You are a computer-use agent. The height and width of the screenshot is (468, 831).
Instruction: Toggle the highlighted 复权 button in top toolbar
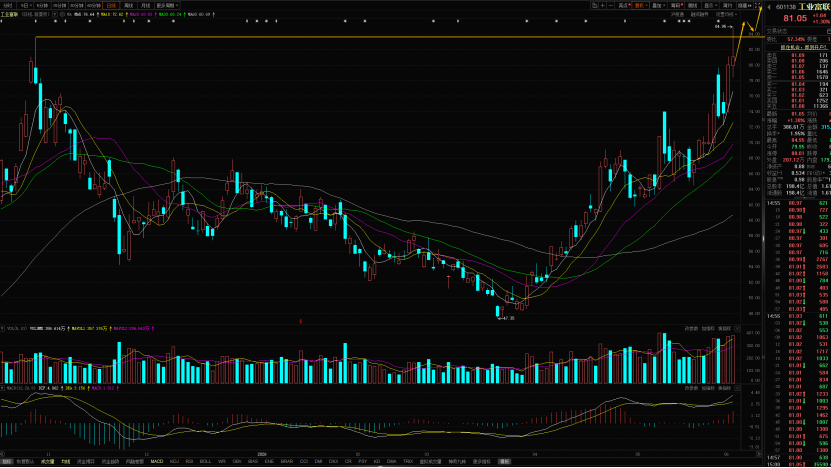pos(641,5)
